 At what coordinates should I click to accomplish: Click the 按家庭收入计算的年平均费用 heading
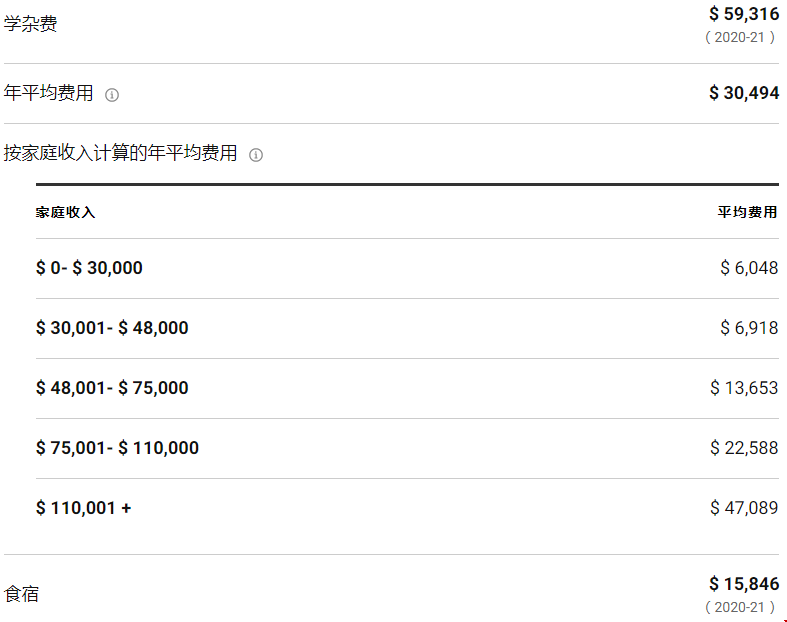(120, 153)
